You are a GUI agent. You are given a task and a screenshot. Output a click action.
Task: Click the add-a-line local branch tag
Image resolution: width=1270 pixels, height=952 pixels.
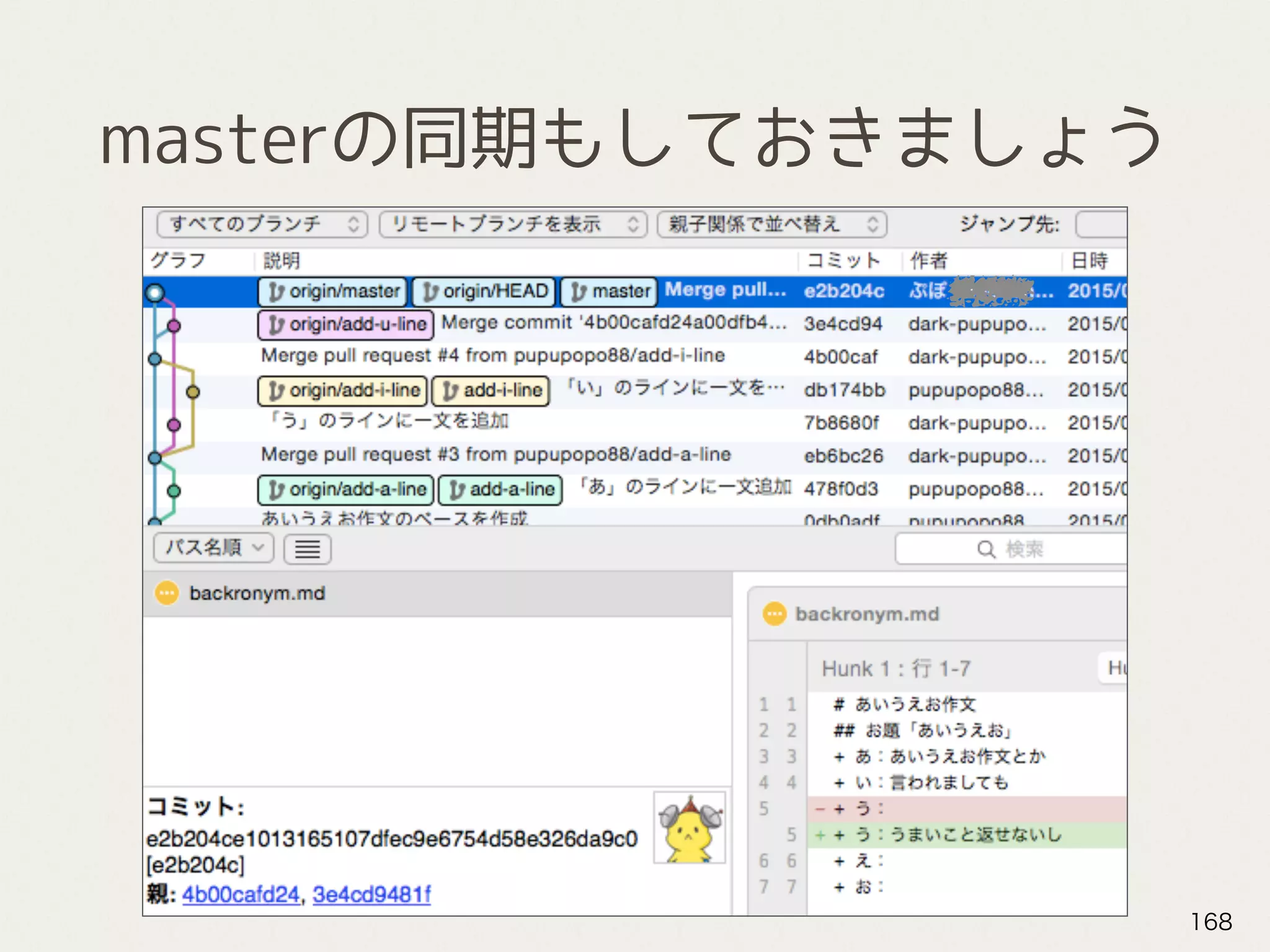coord(500,490)
